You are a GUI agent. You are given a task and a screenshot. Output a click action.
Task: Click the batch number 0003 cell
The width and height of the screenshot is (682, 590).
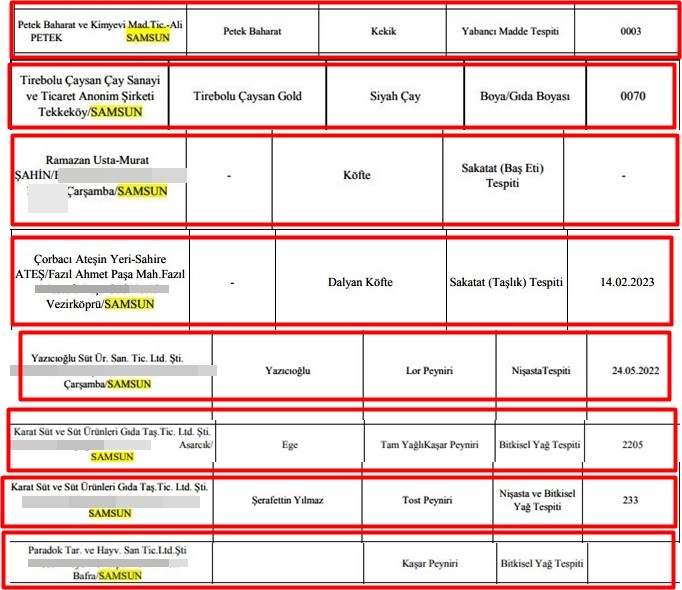[x=630, y=32]
